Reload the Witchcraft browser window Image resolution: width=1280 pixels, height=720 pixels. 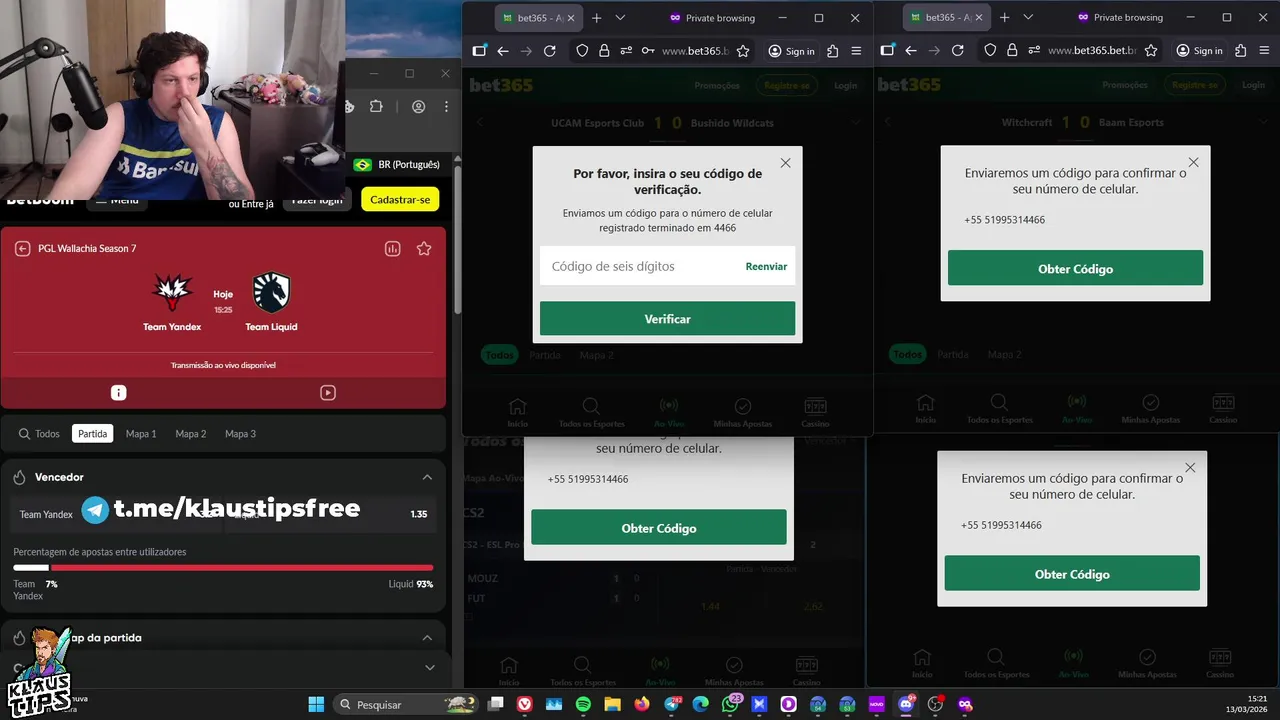pos(957,51)
